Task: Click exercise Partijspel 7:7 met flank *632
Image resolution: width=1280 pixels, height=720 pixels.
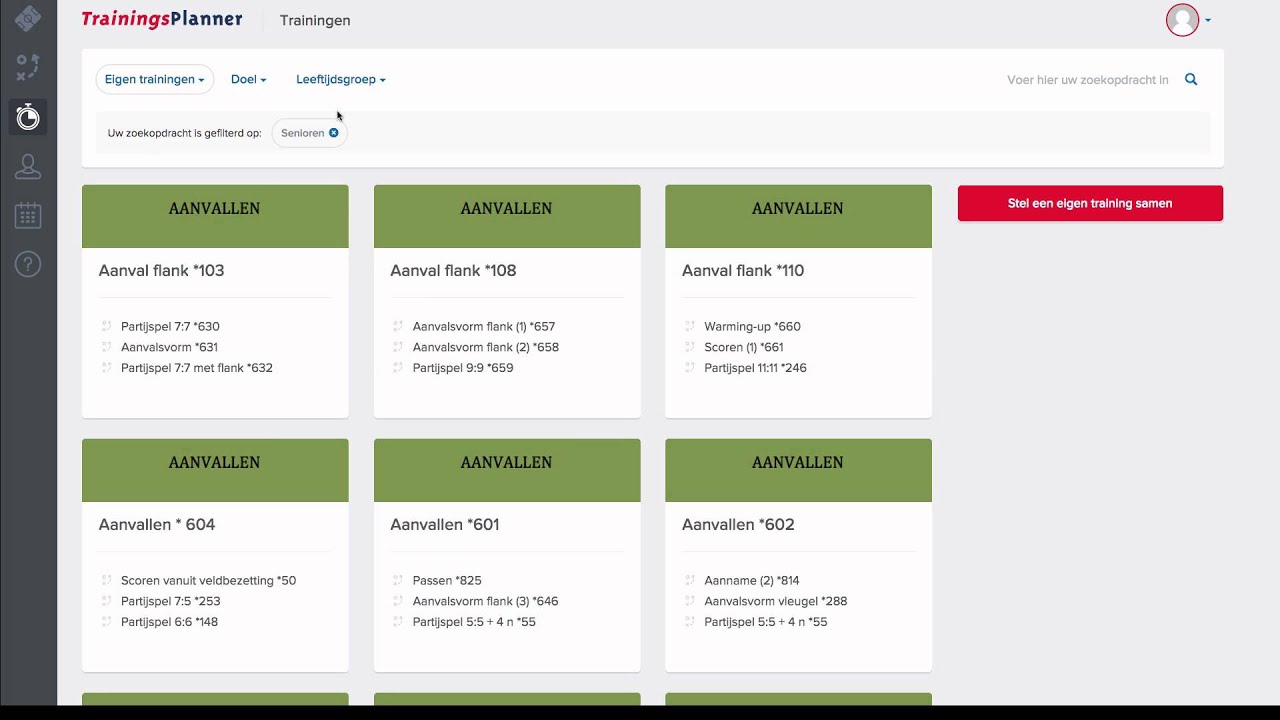Action: tap(197, 368)
